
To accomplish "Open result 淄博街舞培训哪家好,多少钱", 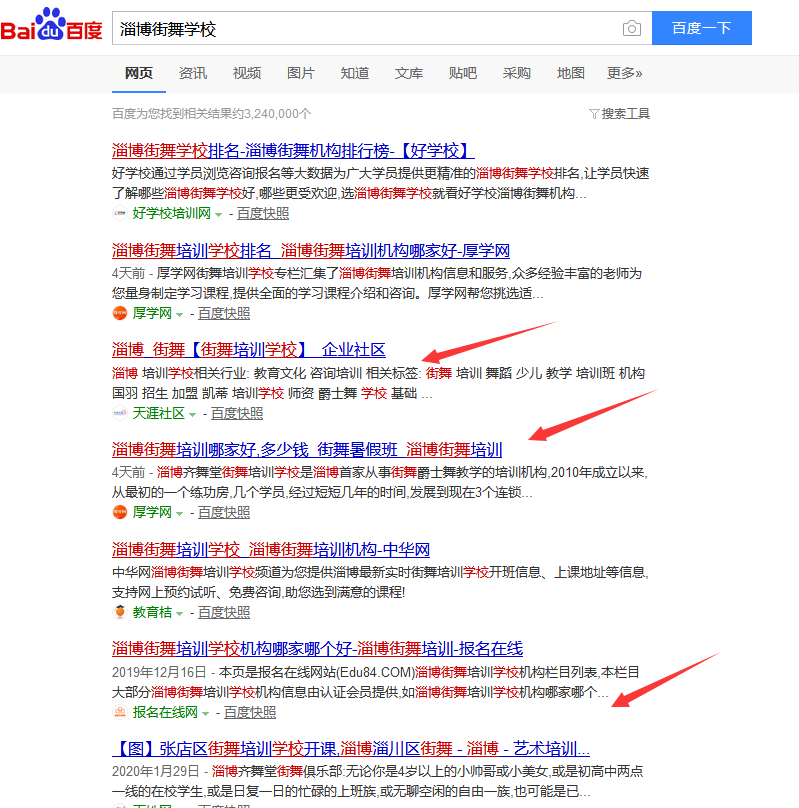I will pos(307,450).
